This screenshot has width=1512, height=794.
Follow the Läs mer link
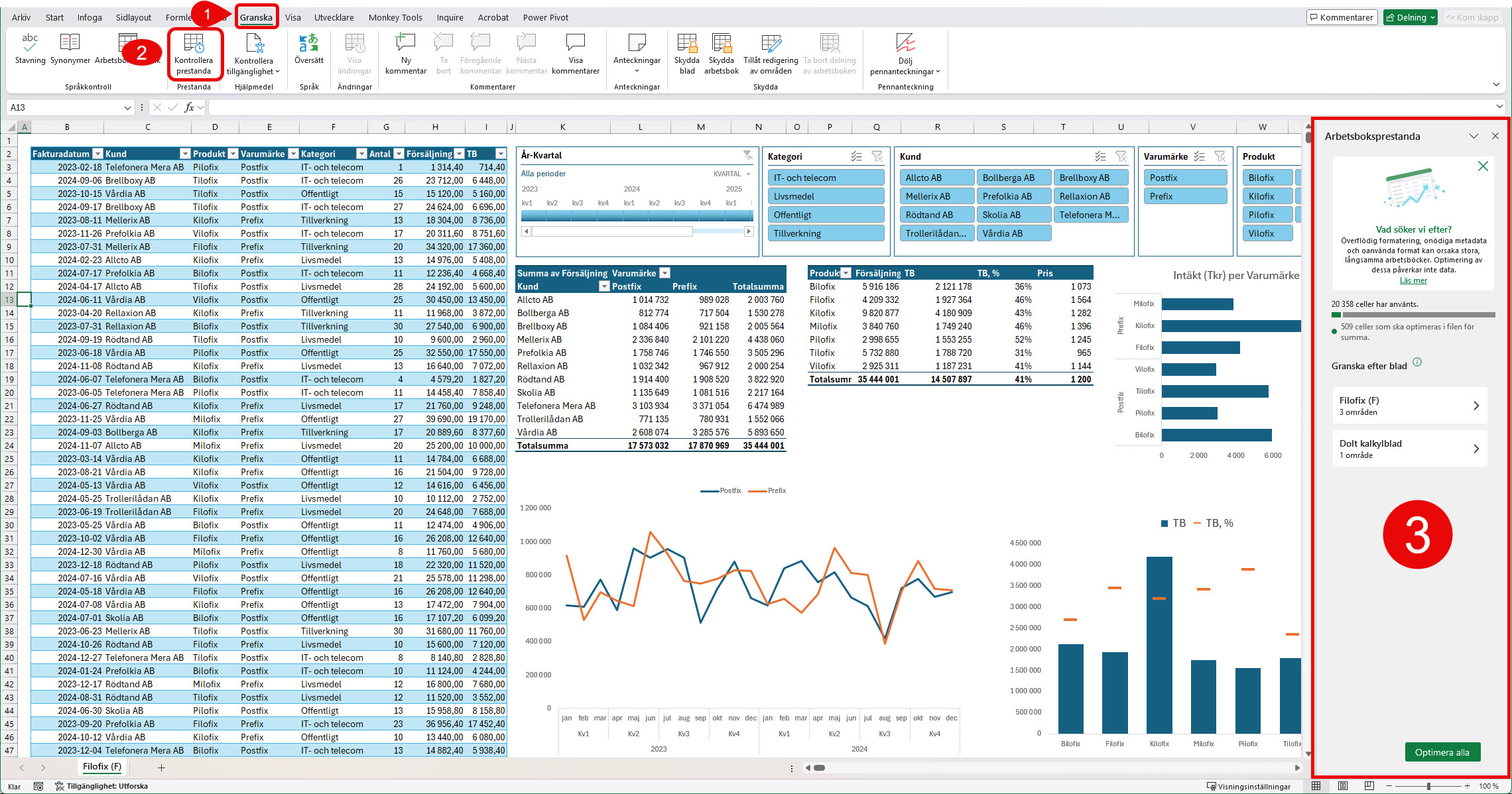coord(1413,280)
